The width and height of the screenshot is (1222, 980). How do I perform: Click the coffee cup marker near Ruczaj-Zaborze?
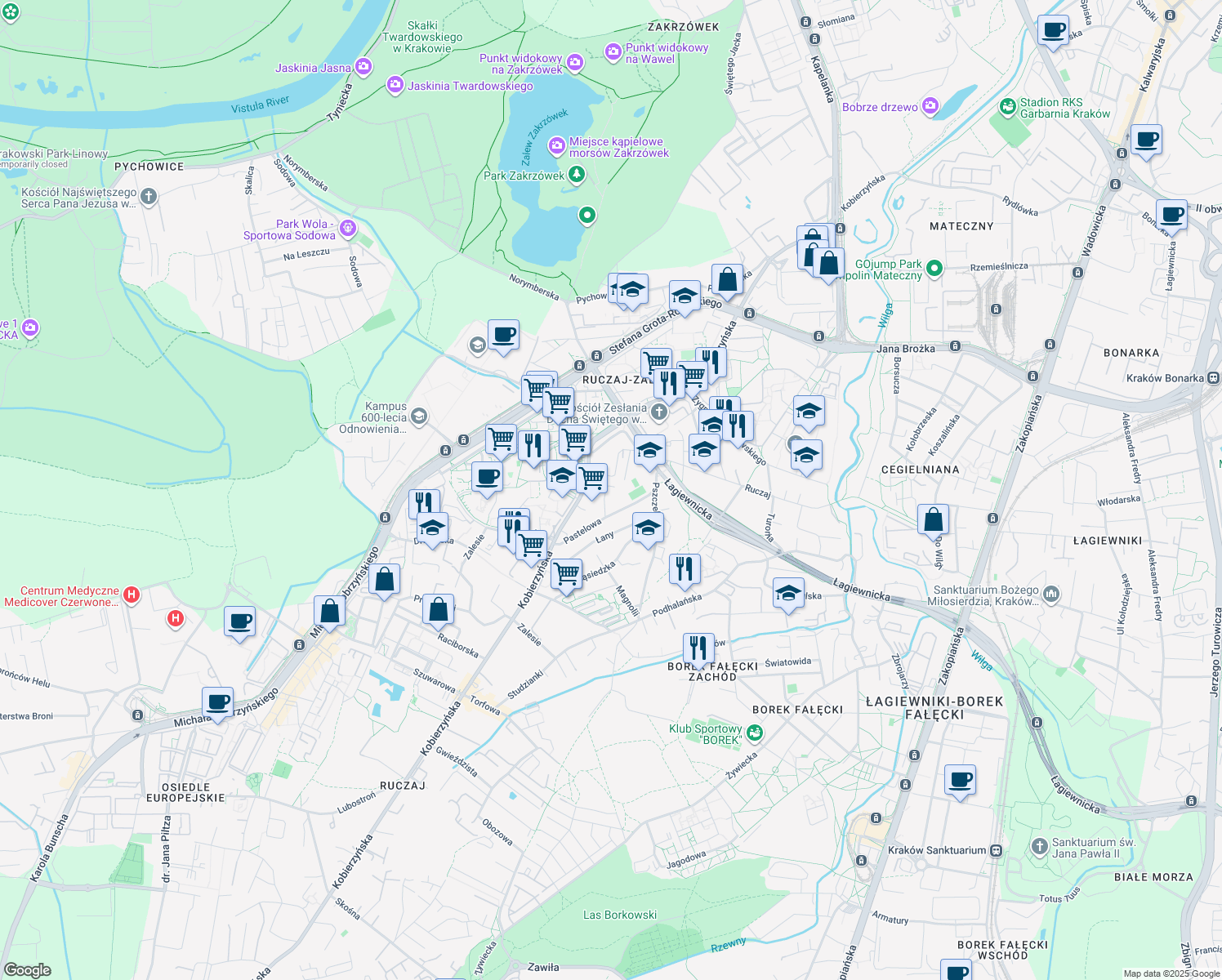(x=504, y=335)
